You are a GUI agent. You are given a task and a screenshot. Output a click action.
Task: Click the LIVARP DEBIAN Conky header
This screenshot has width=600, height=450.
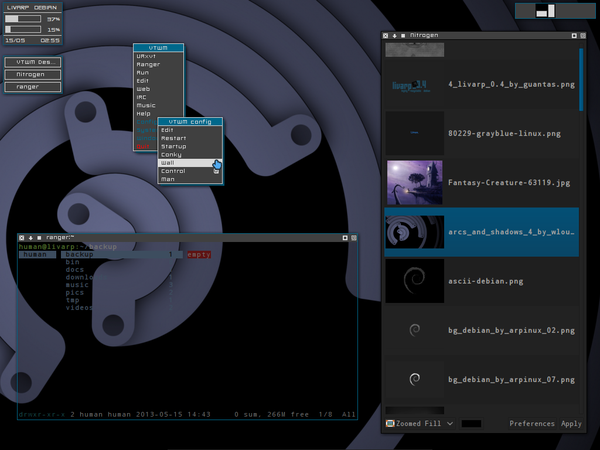pos(32,8)
